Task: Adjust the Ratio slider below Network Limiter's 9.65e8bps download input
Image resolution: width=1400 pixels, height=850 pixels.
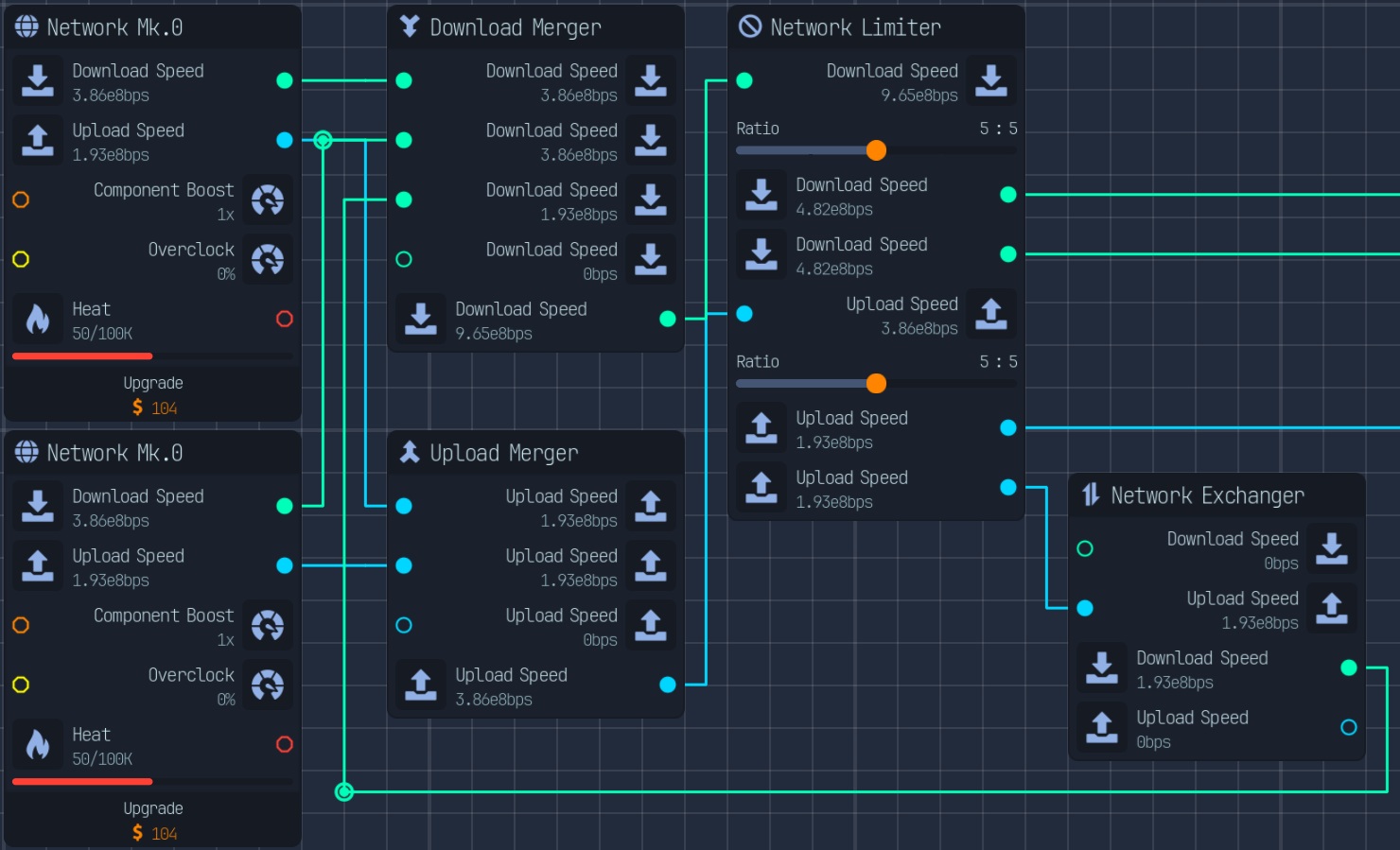Action: [x=876, y=150]
